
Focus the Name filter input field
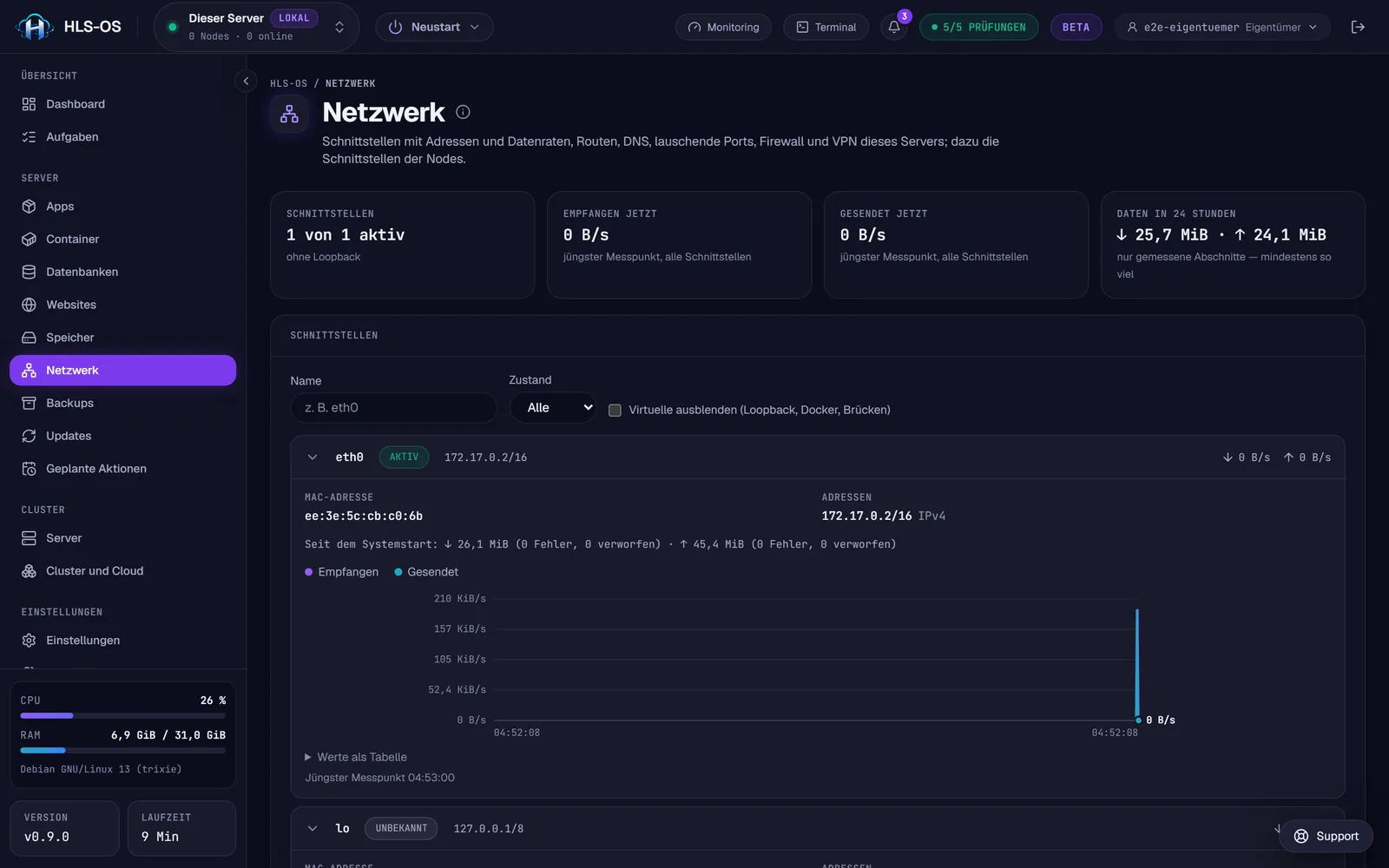[393, 408]
